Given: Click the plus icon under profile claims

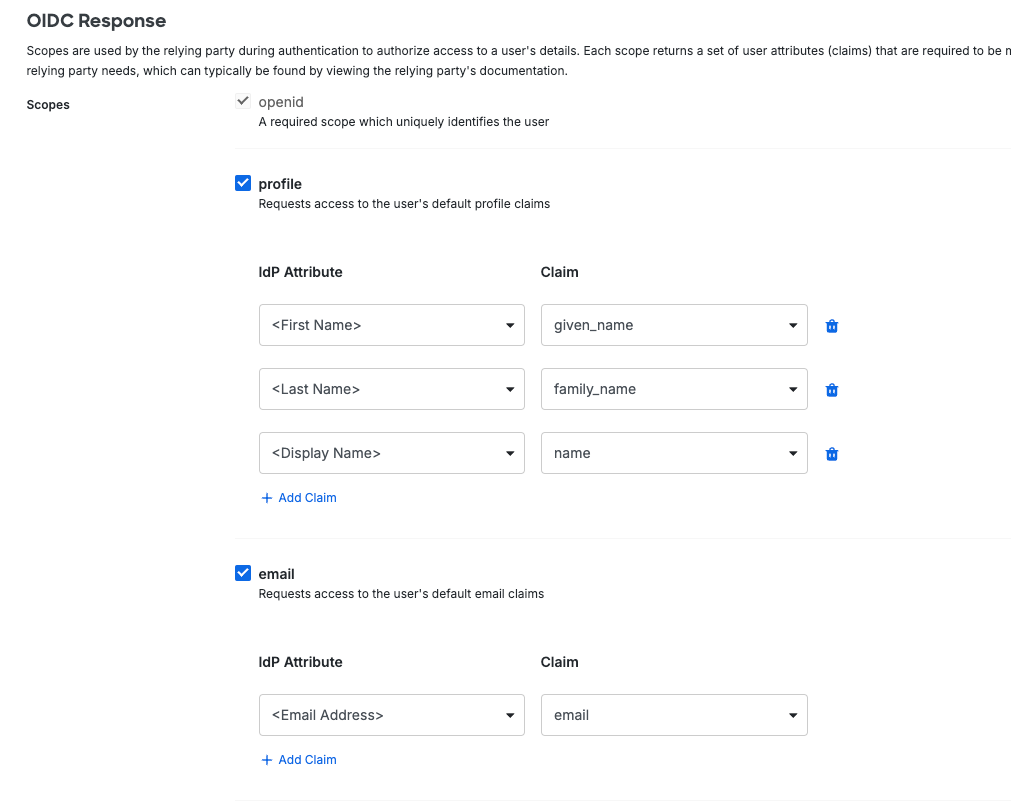Looking at the screenshot, I should [267, 498].
